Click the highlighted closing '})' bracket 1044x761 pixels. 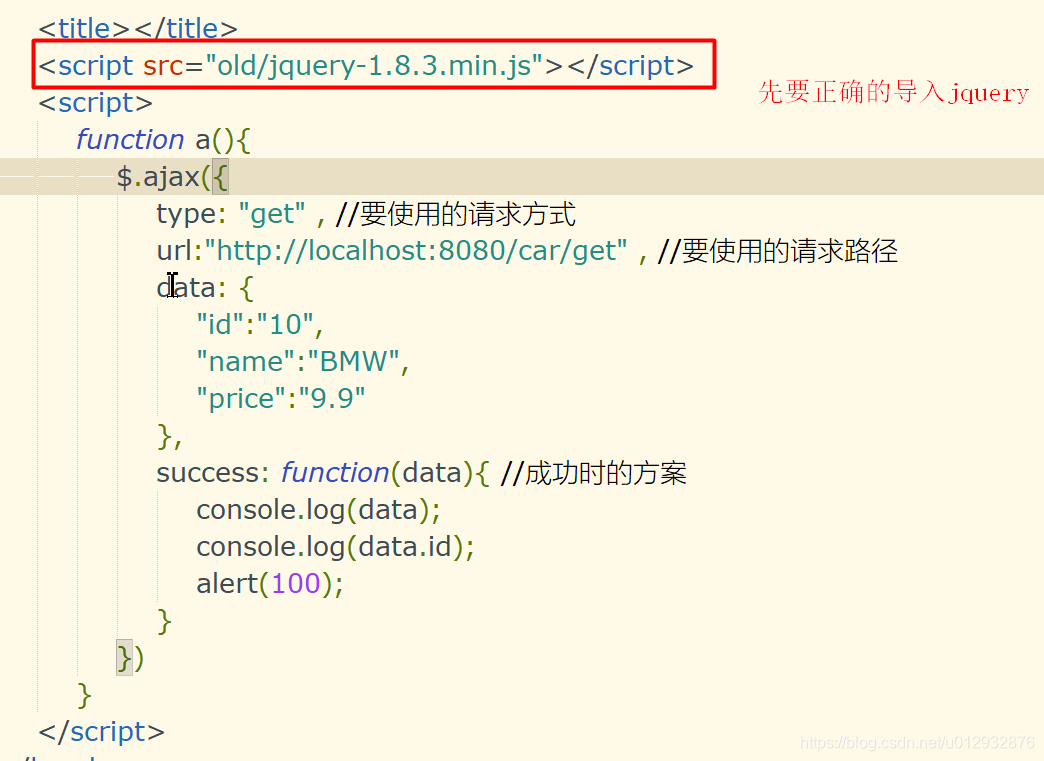[x=130, y=658]
